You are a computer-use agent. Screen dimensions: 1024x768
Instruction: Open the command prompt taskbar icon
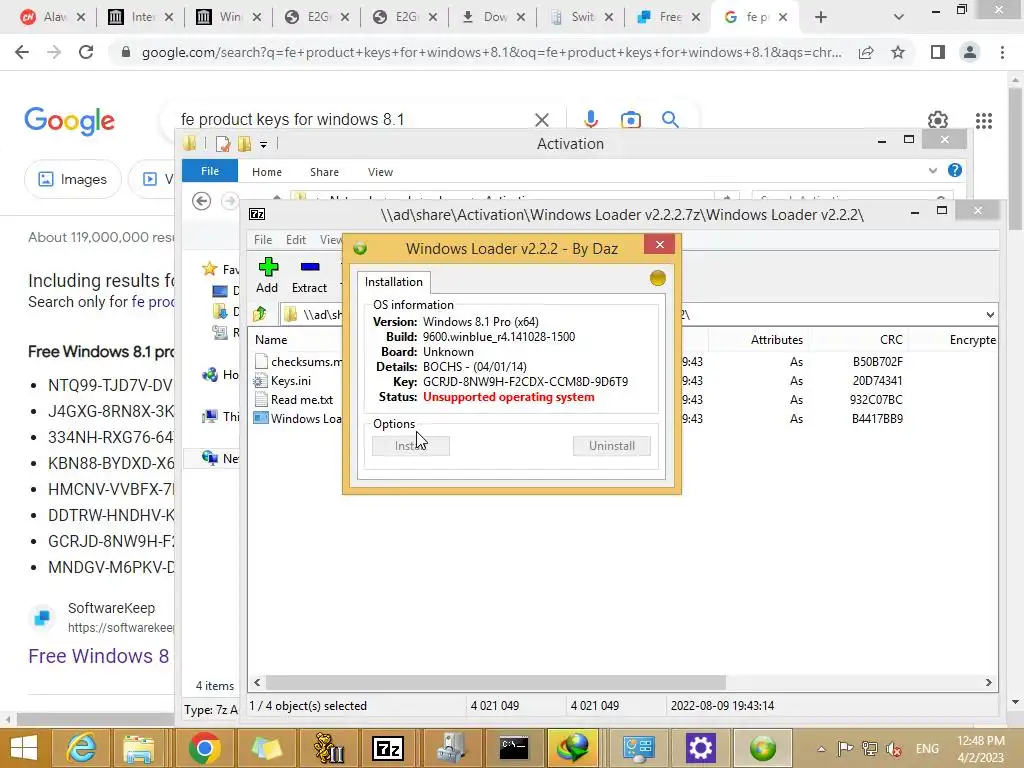(x=513, y=748)
